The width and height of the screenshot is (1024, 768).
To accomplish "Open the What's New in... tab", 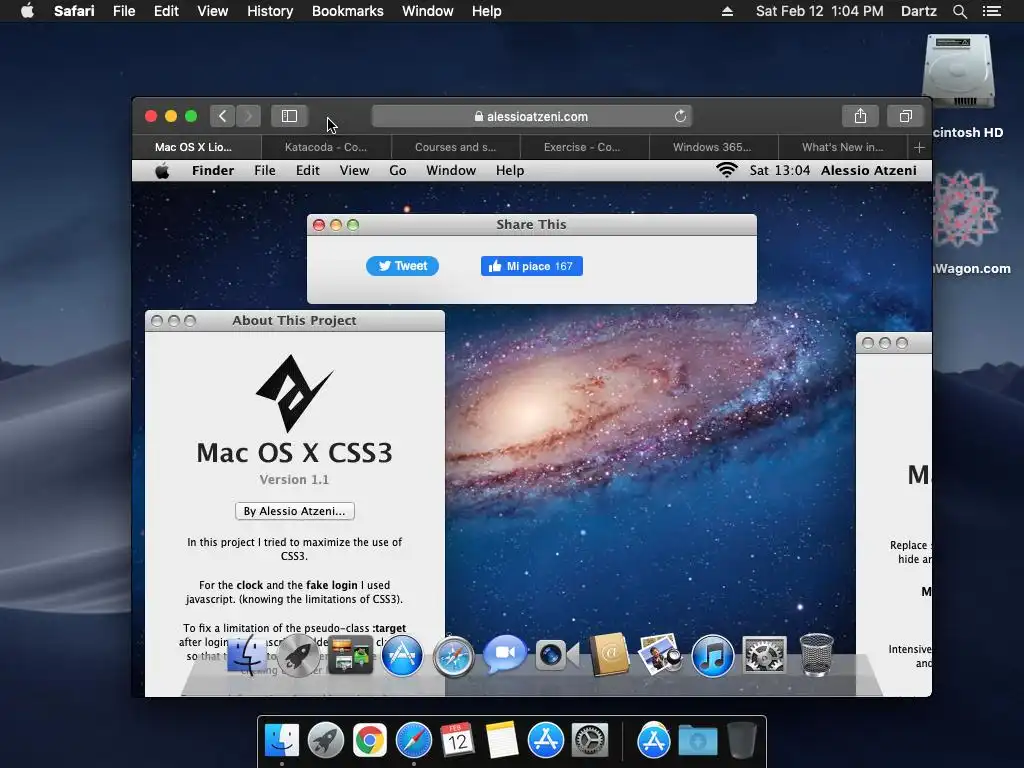I will 842,148.
